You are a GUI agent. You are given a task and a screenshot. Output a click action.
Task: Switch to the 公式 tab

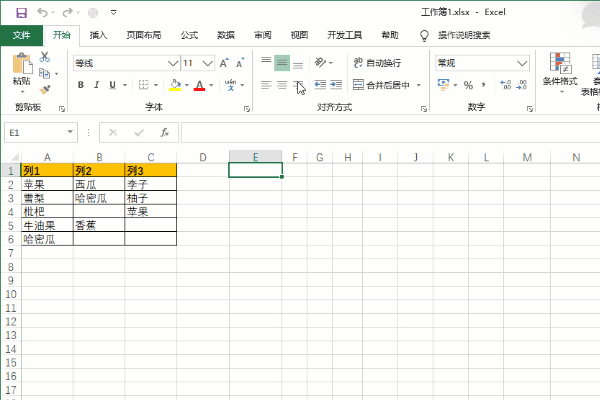click(189, 35)
